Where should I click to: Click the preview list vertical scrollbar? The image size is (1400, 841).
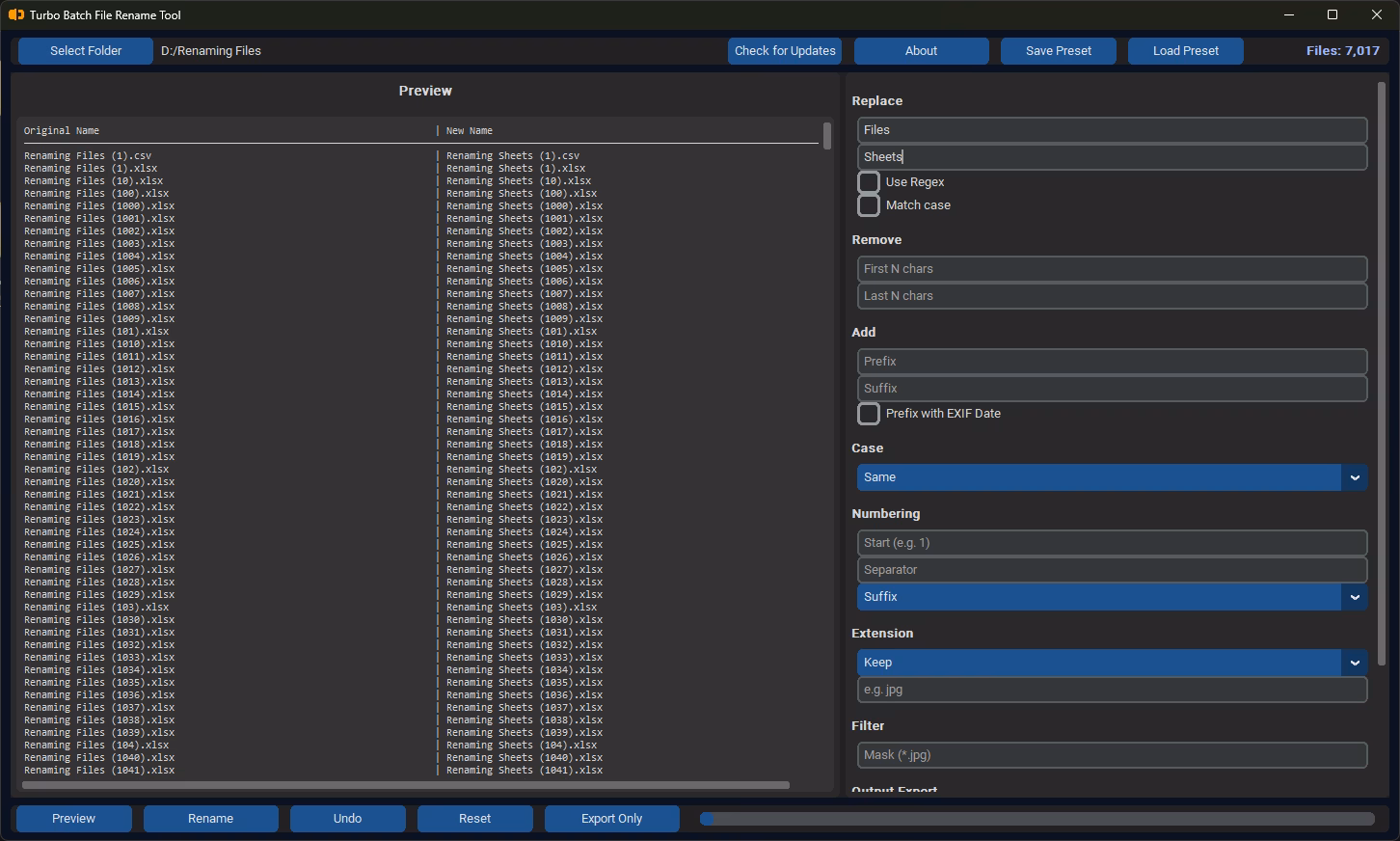(827, 135)
